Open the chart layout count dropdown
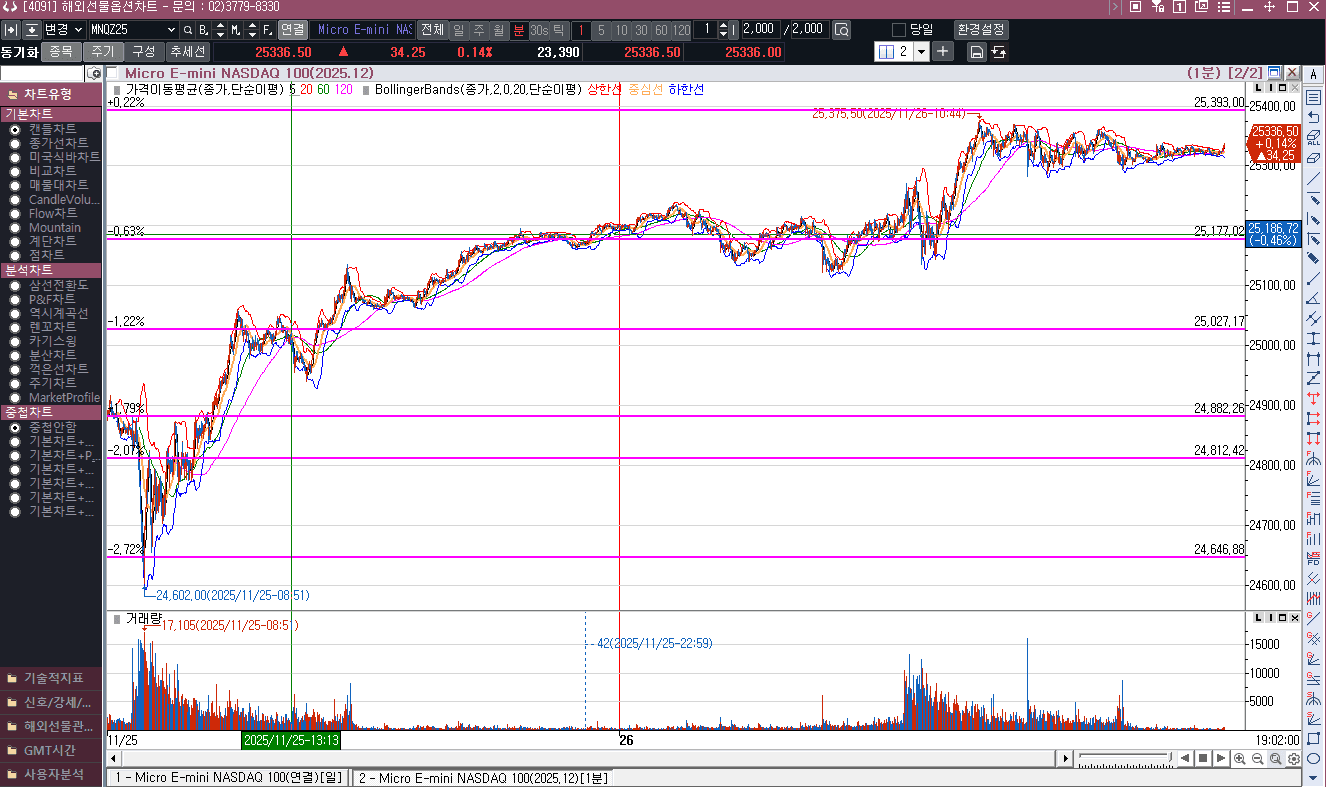1326x787 pixels. click(919, 51)
